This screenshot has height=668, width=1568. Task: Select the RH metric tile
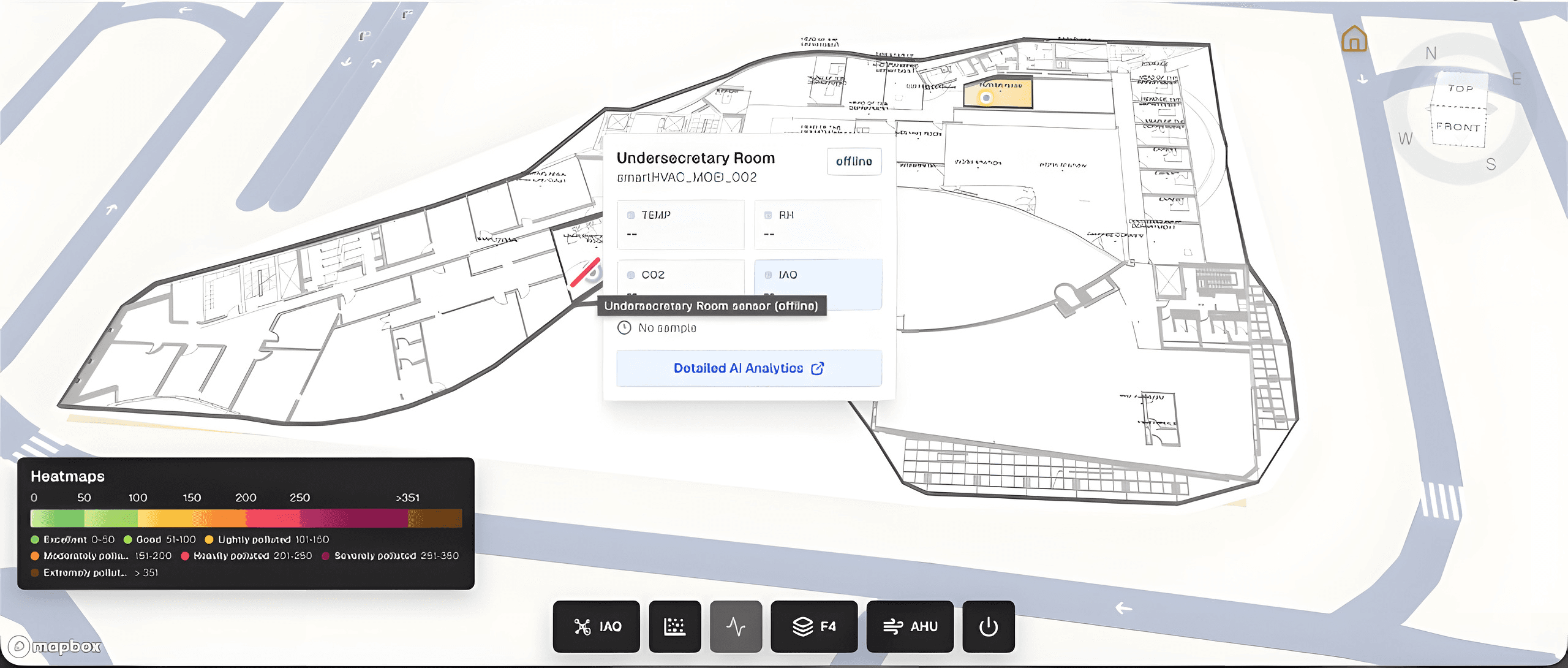coord(818,224)
